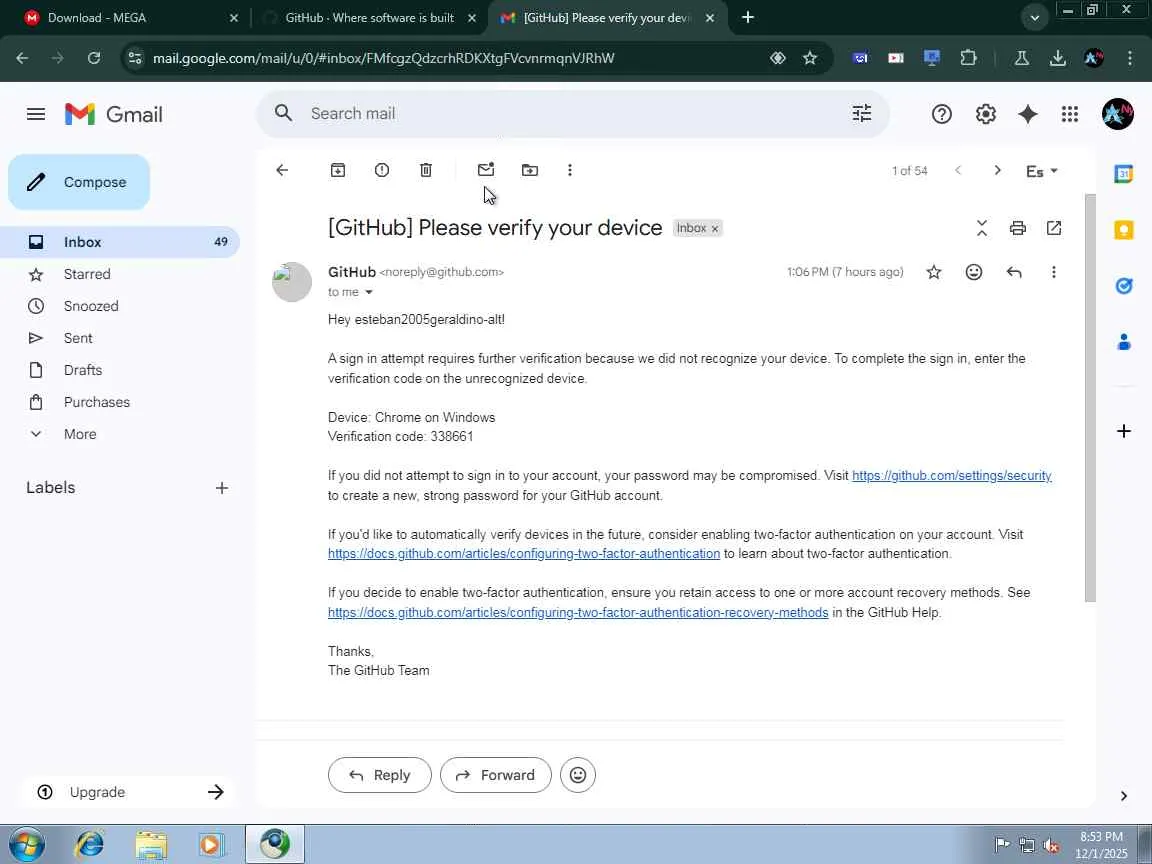Hide the side panel chevron
The height and width of the screenshot is (864, 1152).
(1123, 796)
